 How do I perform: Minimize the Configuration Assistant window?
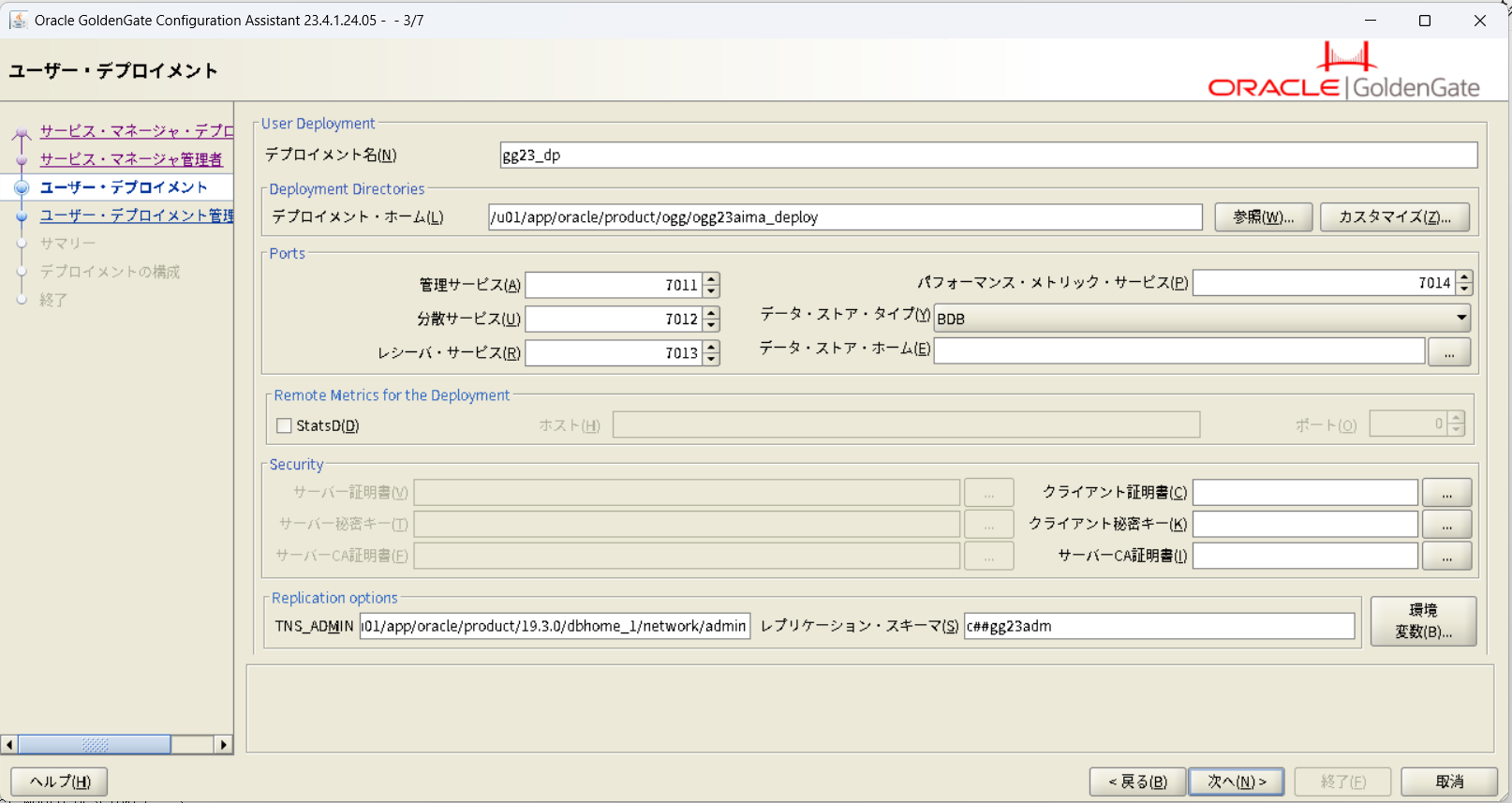(1371, 21)
